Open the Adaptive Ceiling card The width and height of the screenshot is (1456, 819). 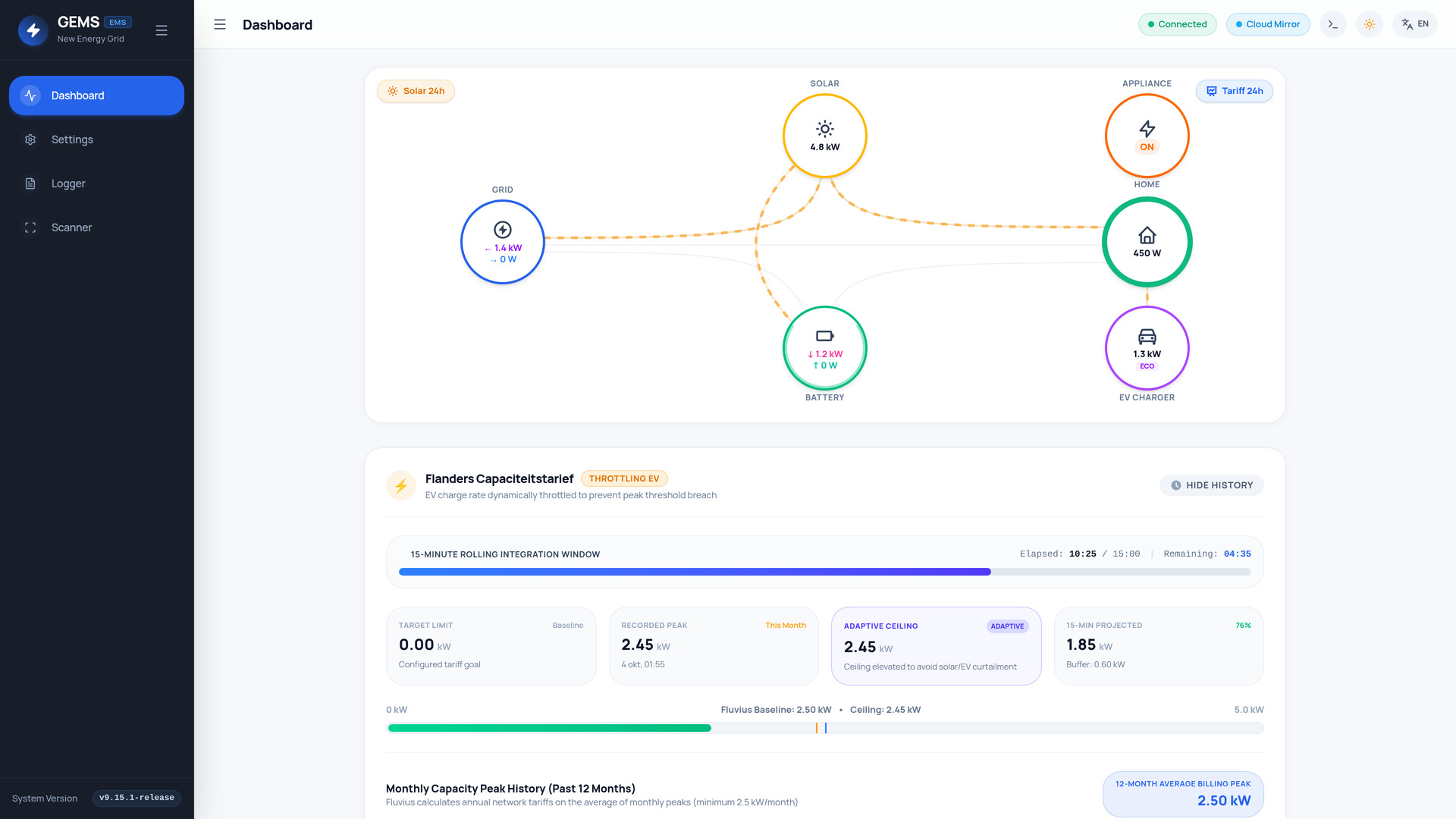937,646
